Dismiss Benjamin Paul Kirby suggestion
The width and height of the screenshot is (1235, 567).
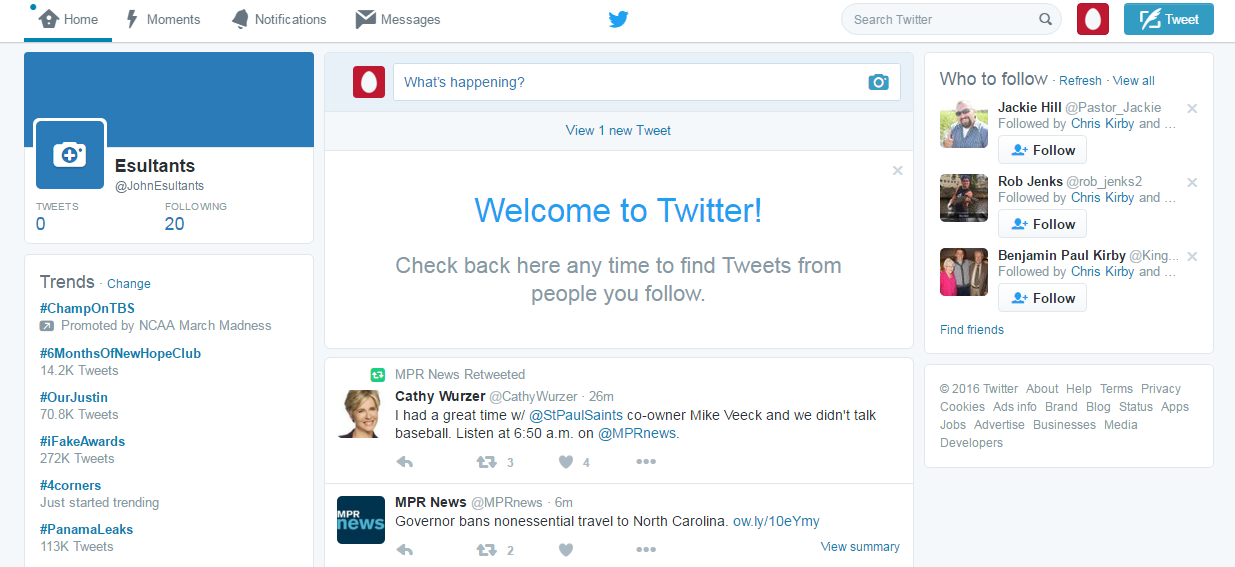pos(1192,256)
